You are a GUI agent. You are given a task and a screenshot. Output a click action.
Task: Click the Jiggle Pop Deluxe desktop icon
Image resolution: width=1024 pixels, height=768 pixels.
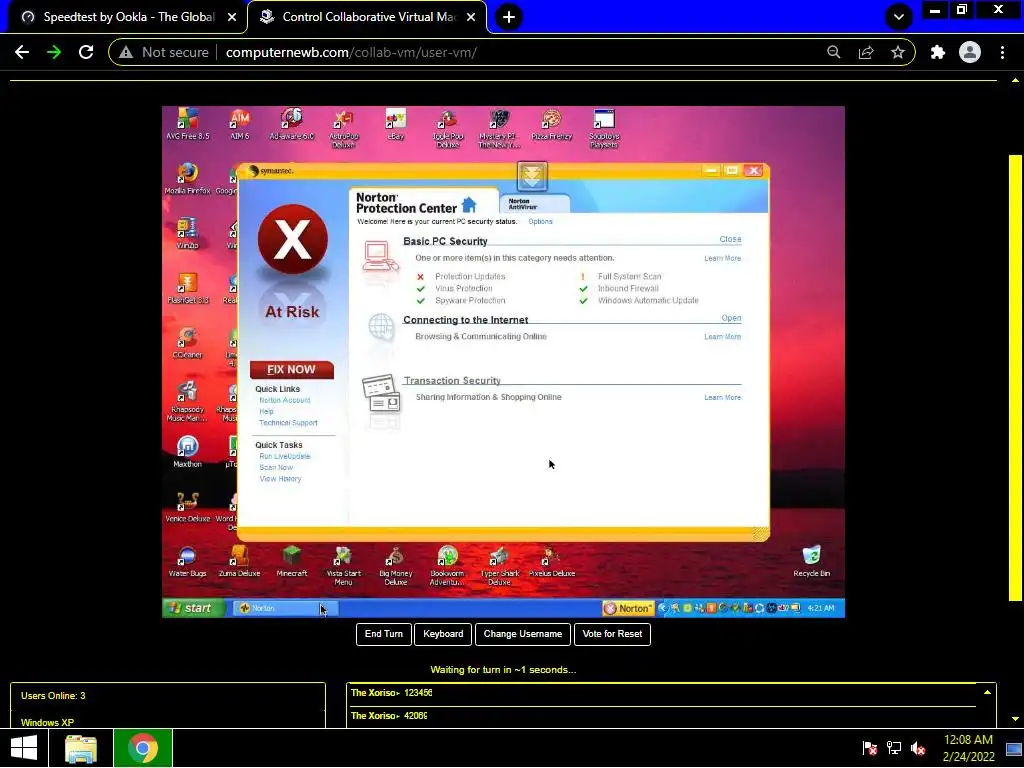tap(447, 128)
